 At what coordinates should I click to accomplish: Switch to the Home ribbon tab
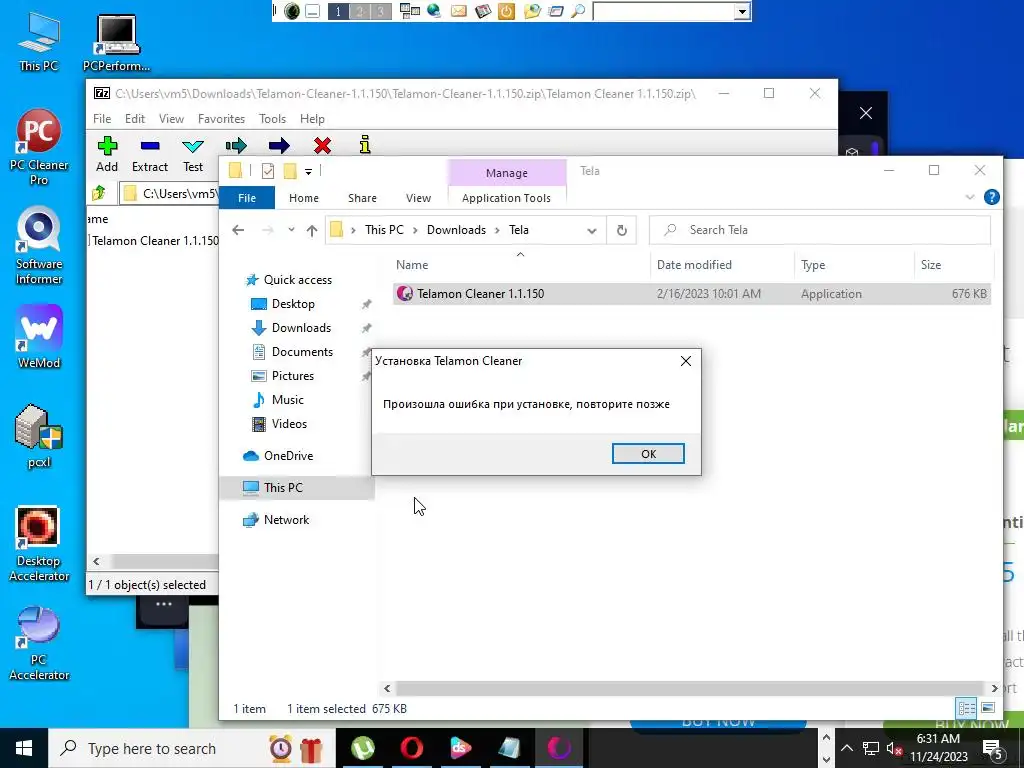(304, 198)
